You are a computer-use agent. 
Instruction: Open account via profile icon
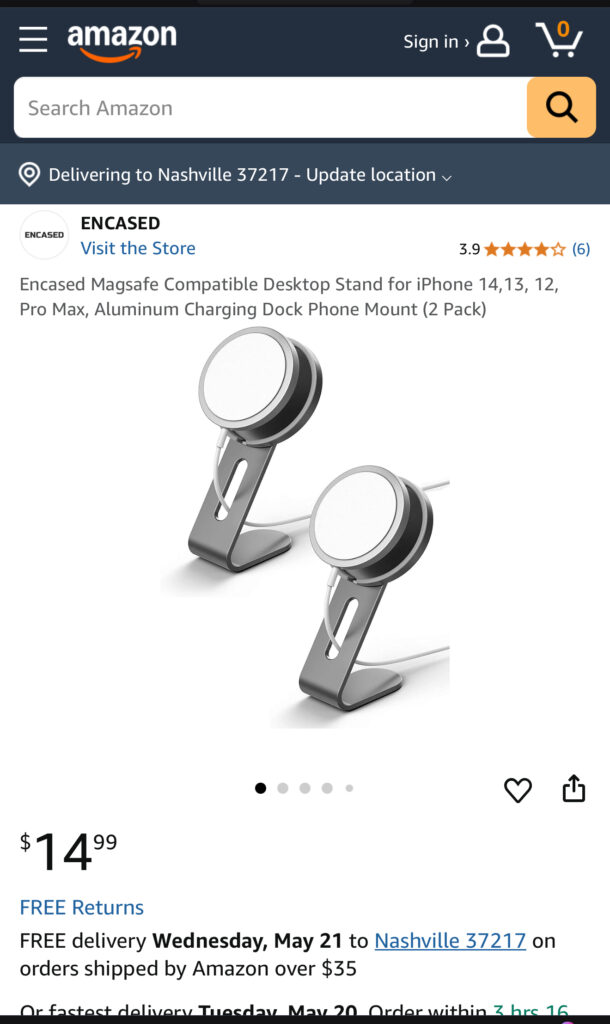tap(493, 41)
